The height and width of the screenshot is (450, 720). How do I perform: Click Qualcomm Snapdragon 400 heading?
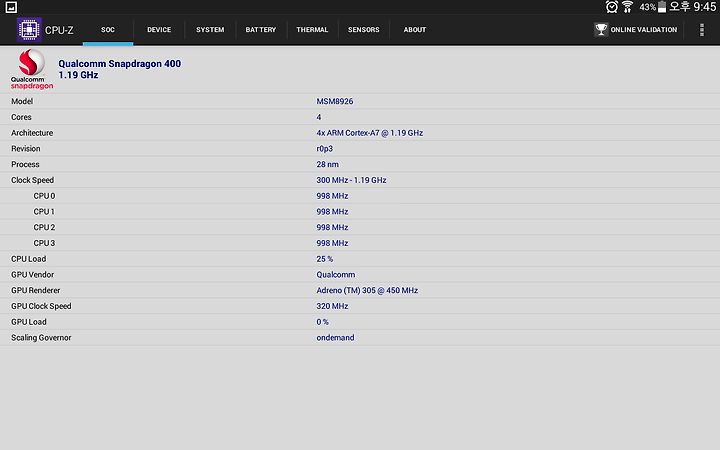click(119, 64)
